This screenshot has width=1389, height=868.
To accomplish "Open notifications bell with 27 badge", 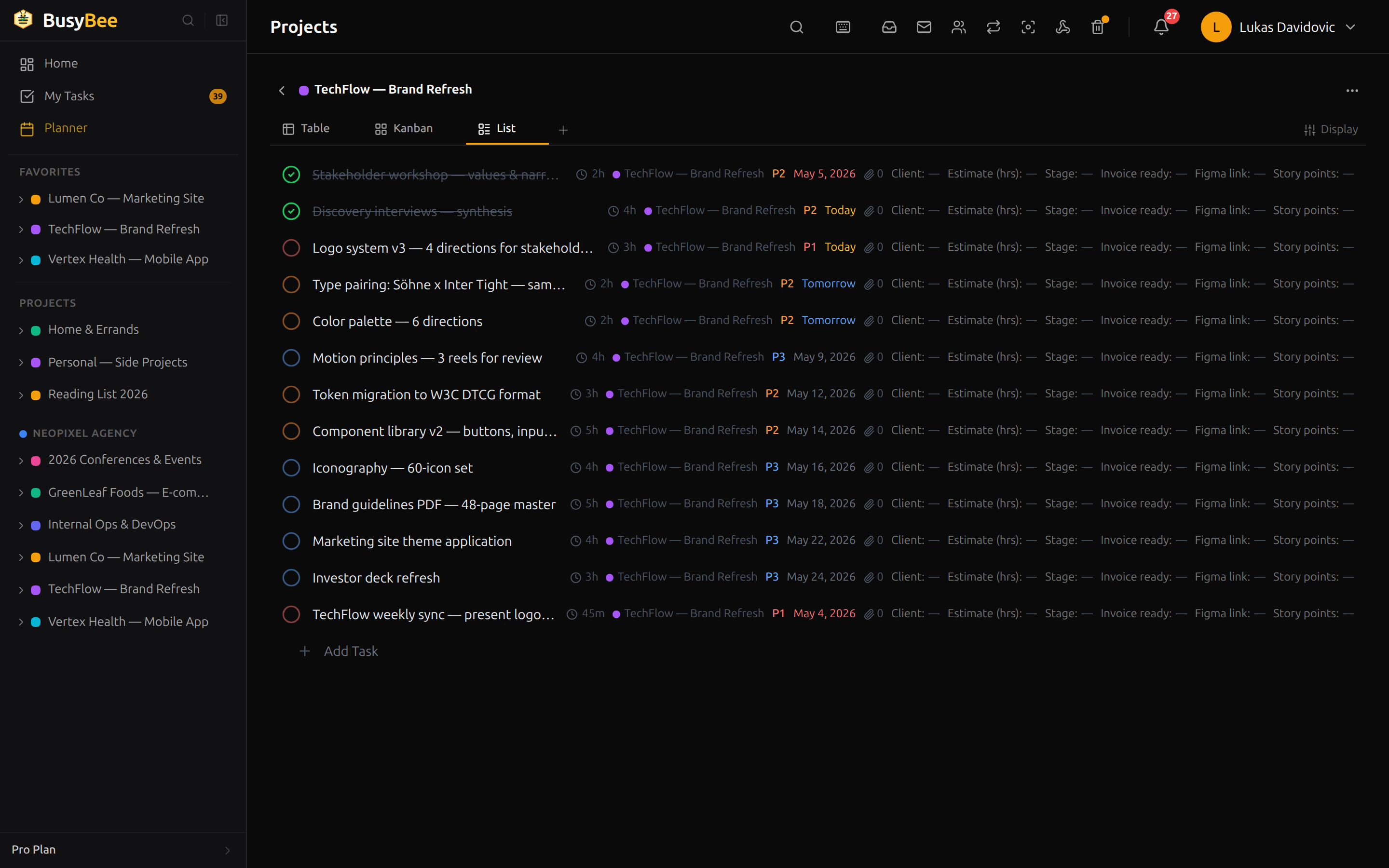I will 1161,27.
